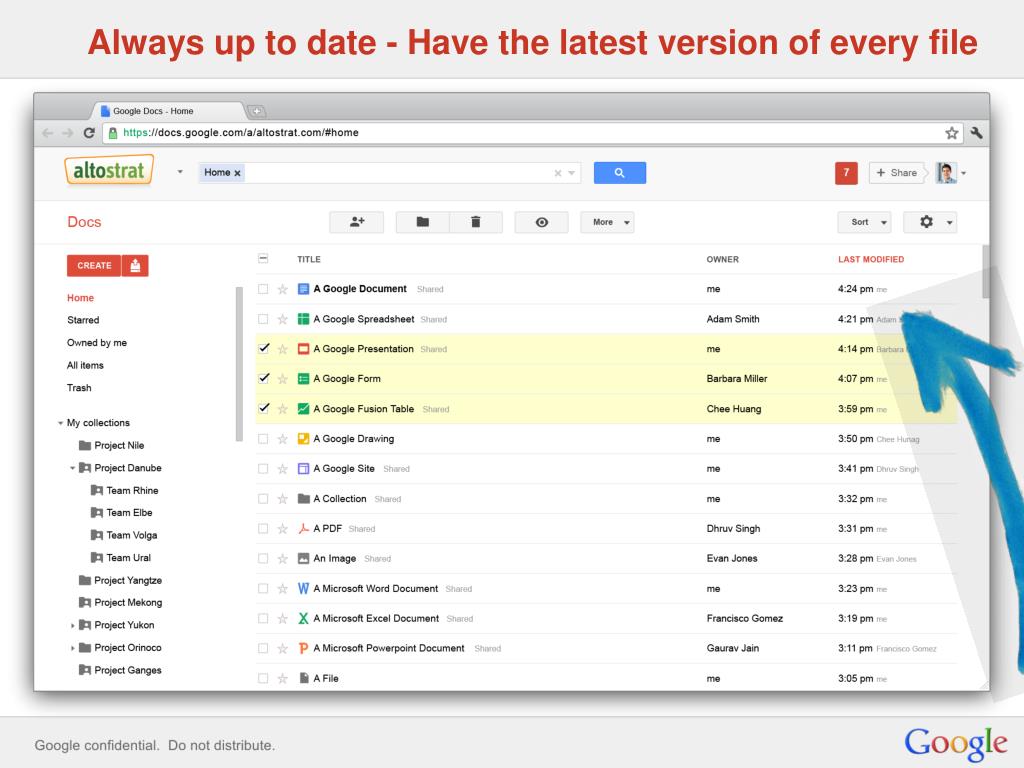Open A Microsoft Word Document link
1024x768 pixels.
pyautogui.click(x=376, y=588)
